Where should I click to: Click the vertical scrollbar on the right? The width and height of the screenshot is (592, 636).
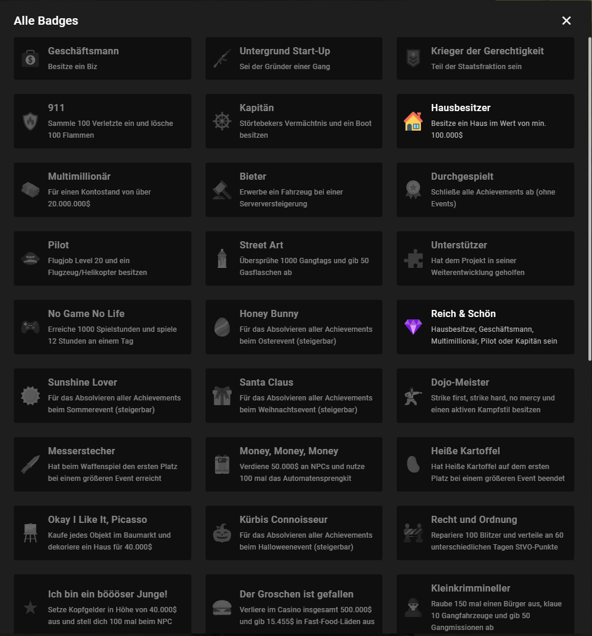pos(590,199)
